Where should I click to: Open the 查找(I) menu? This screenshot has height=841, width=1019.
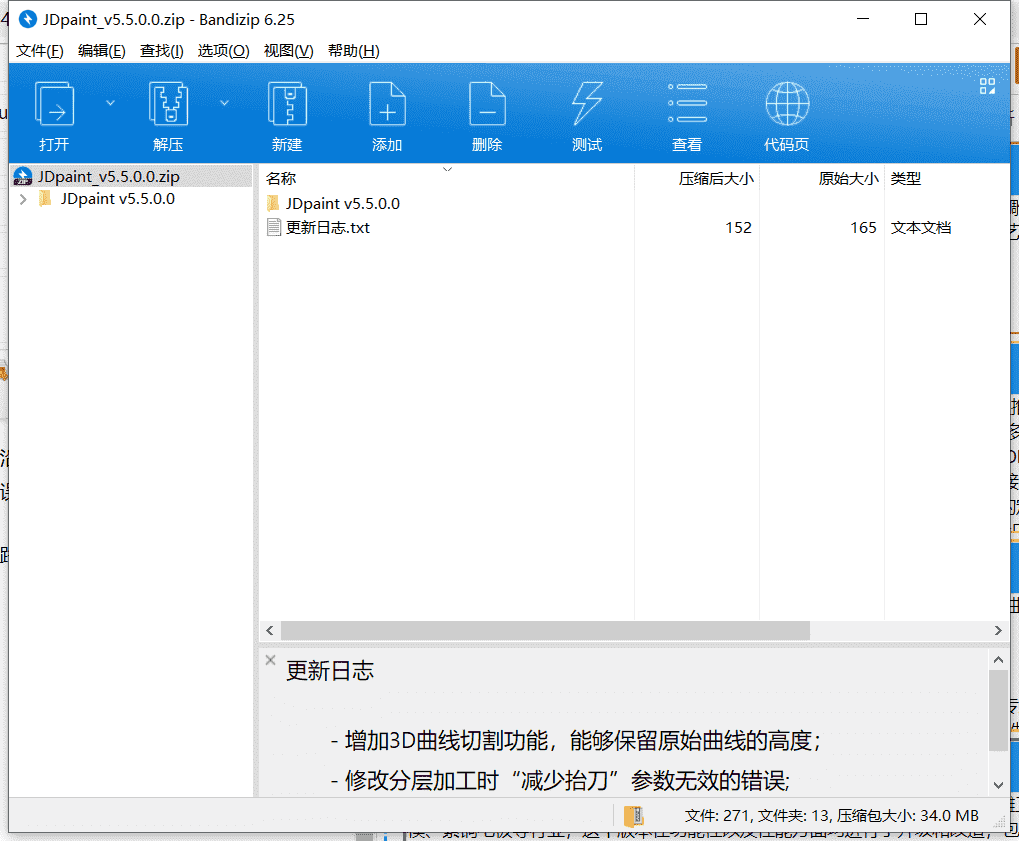point(161,51)
